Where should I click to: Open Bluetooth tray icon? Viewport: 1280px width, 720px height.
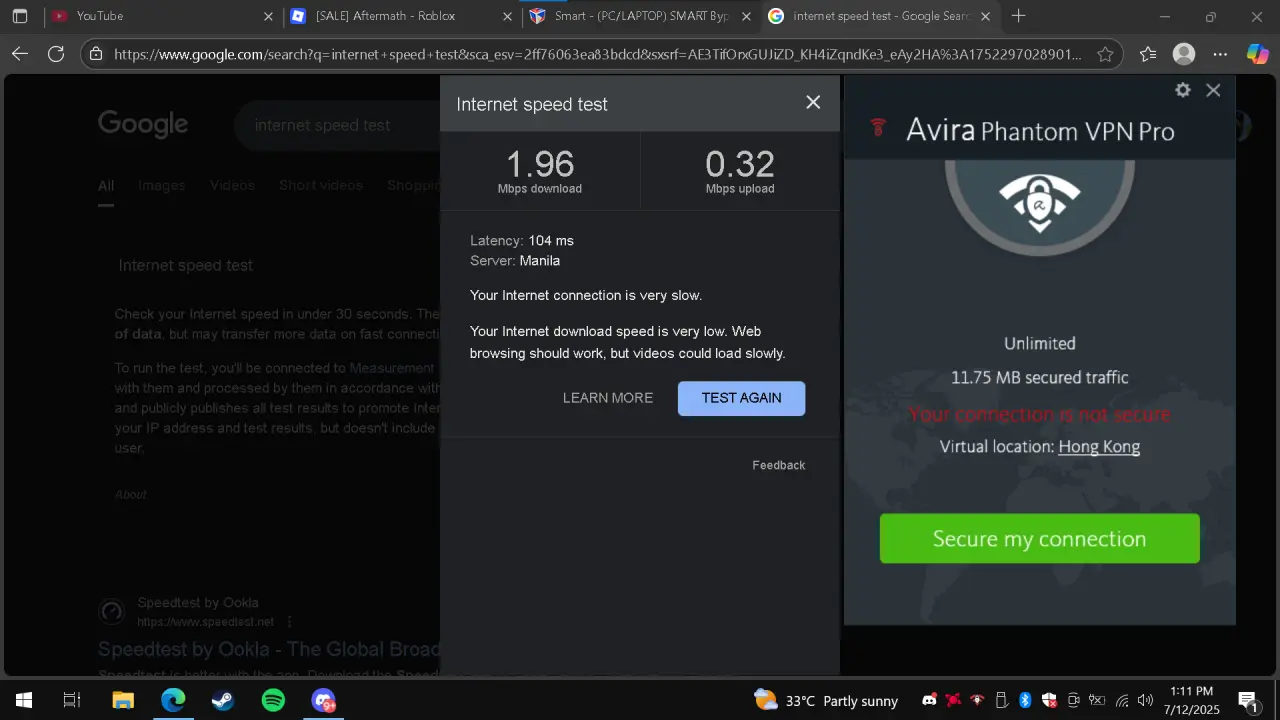[x=1025, y=700]
